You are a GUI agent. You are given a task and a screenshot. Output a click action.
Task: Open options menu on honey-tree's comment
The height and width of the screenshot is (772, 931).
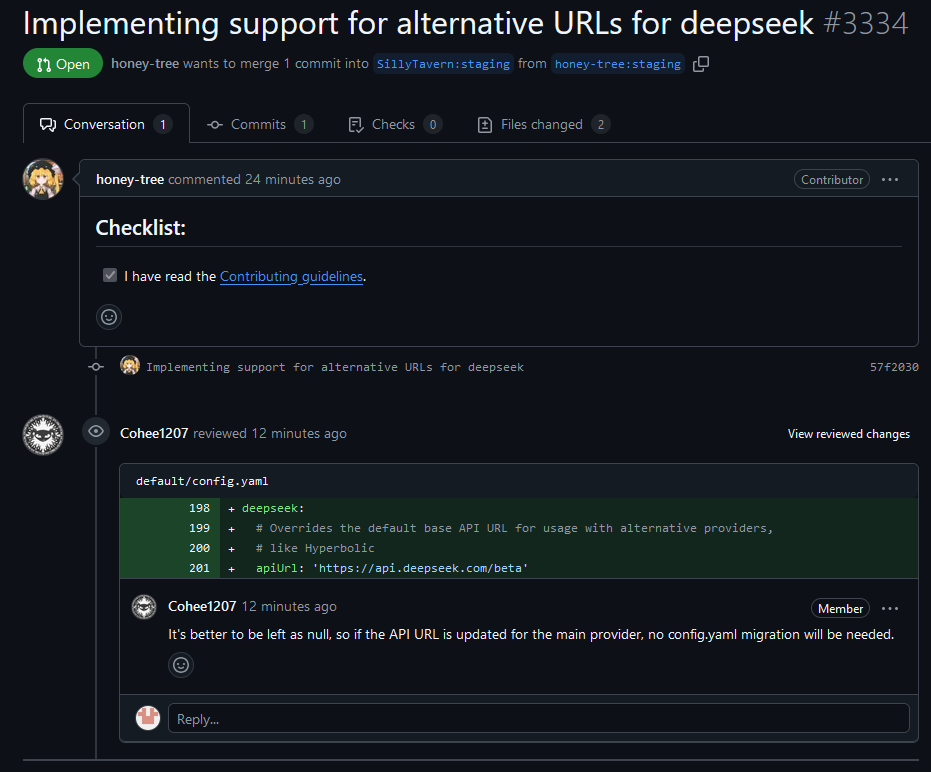[889, 179]
